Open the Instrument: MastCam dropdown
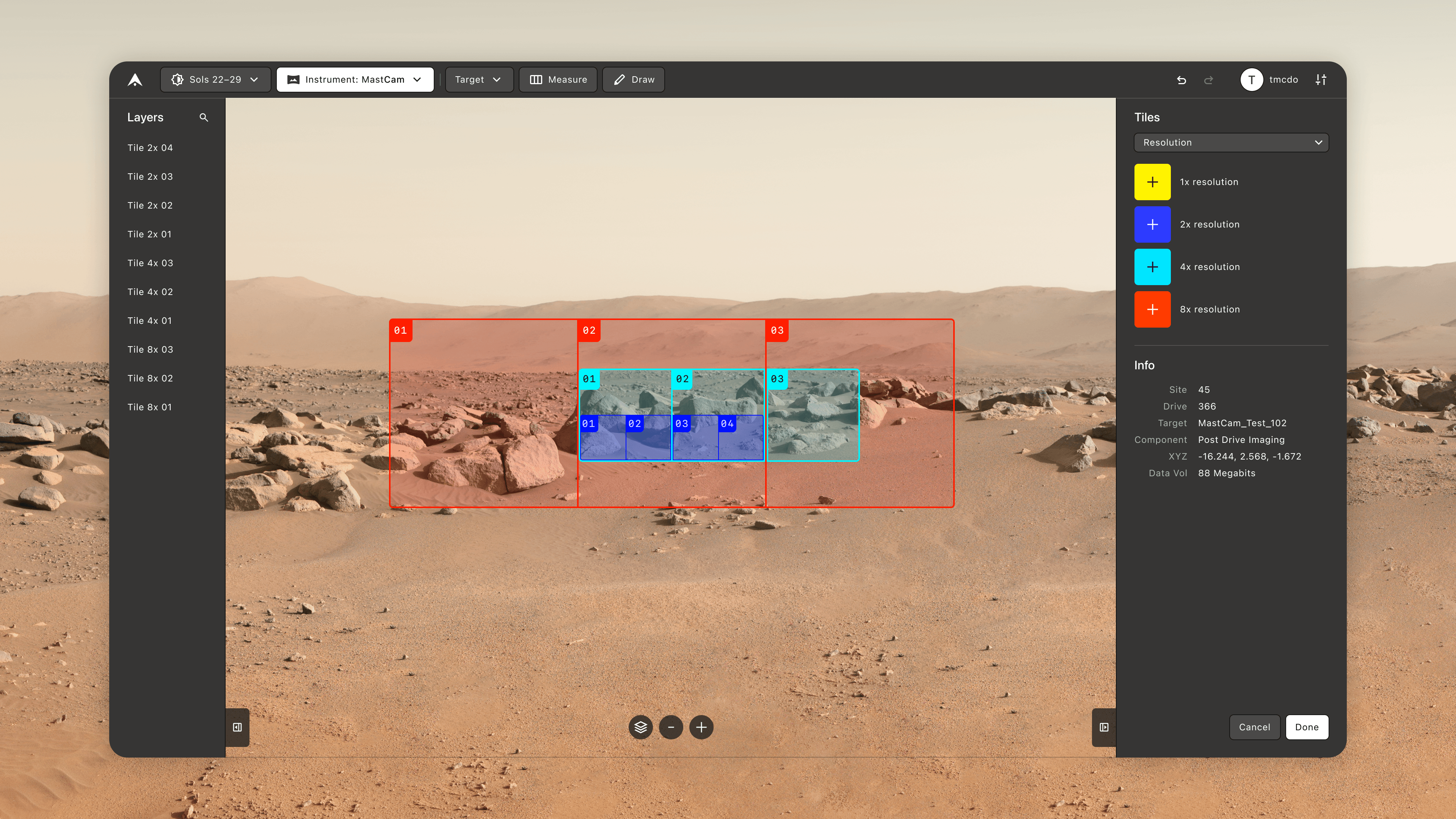The height and width of the screenshot is (819, 1456). (x=355, y=80)
